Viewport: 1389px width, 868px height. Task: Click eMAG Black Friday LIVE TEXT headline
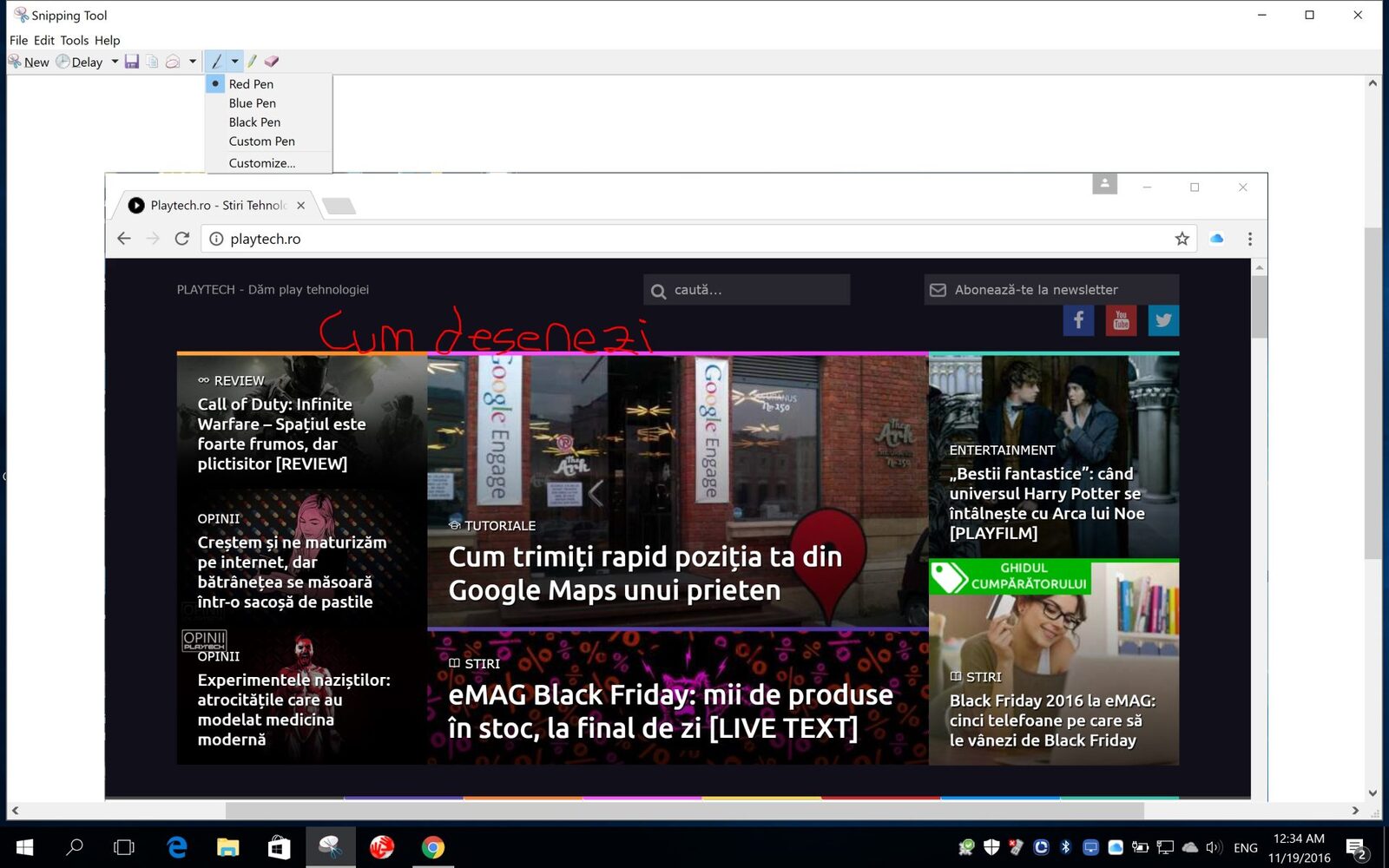pyautogui.click(x=670, y=711)
